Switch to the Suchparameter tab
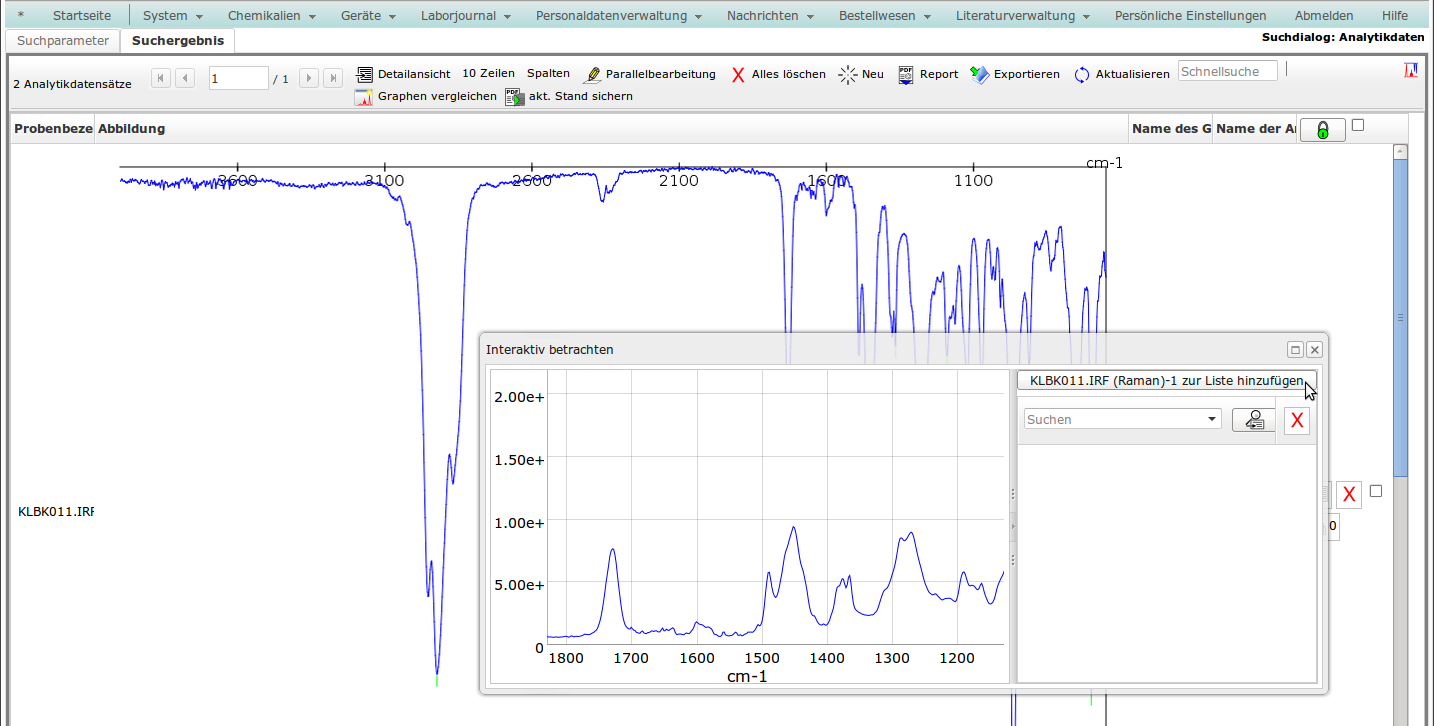Viewport: 1434px width, 726px height. click(63, 41)
